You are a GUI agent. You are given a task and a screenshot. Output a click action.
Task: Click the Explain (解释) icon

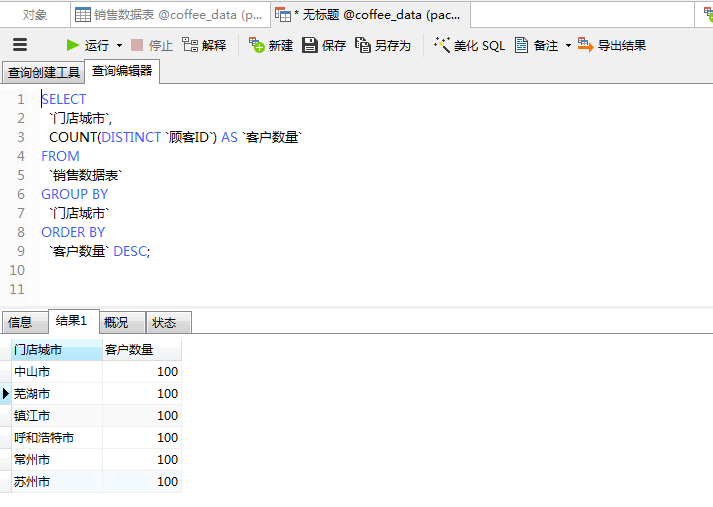click(x=190, y=45)
